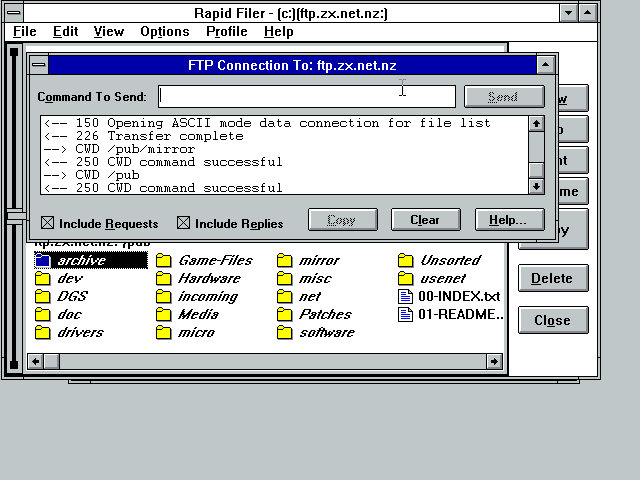Toggle the Include Requests checkbox
Screen dimensions: 640x480
pos(47,223)
